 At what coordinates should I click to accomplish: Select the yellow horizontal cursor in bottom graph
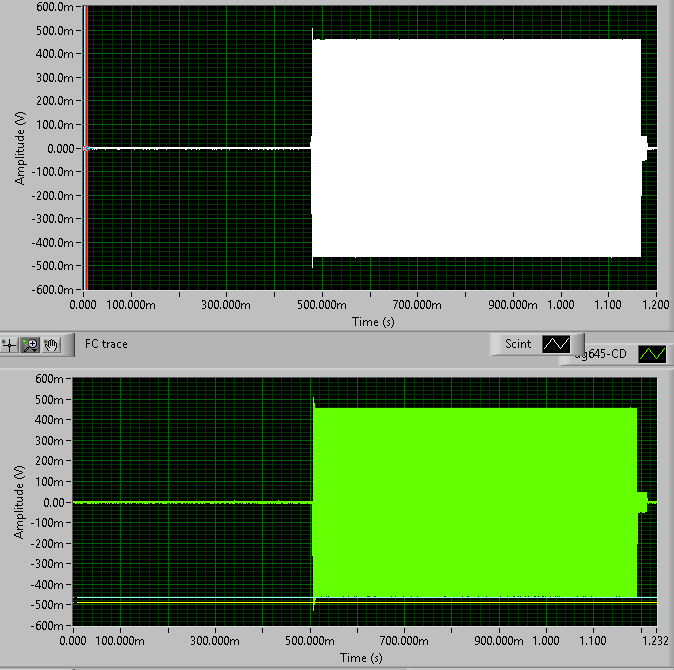[365, 603]
